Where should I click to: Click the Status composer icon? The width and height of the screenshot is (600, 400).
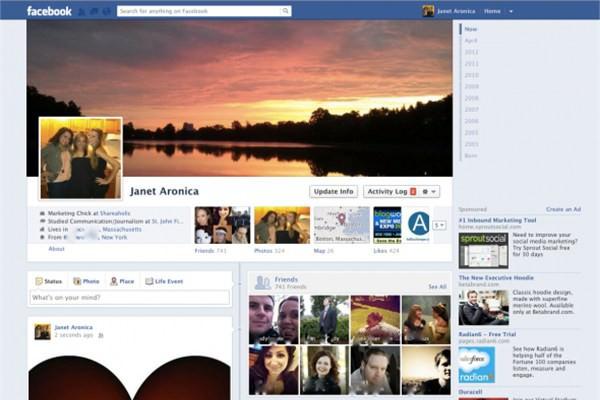(39, 281)
